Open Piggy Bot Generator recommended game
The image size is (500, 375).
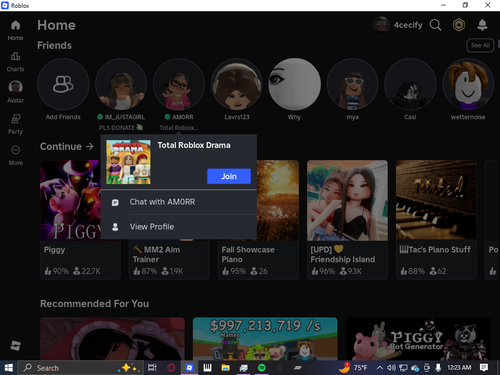point(418,339)
